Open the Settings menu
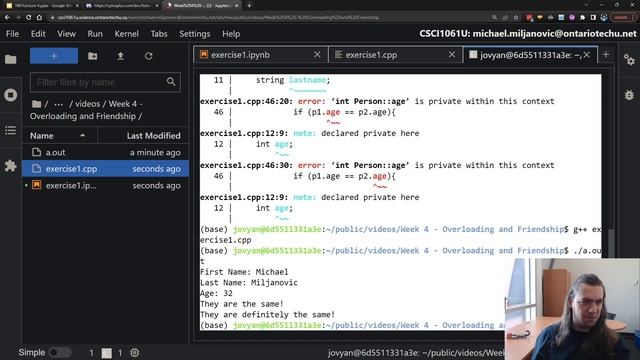Image resolution: width=640 pixels, height=360 pixels. point(195,34)
